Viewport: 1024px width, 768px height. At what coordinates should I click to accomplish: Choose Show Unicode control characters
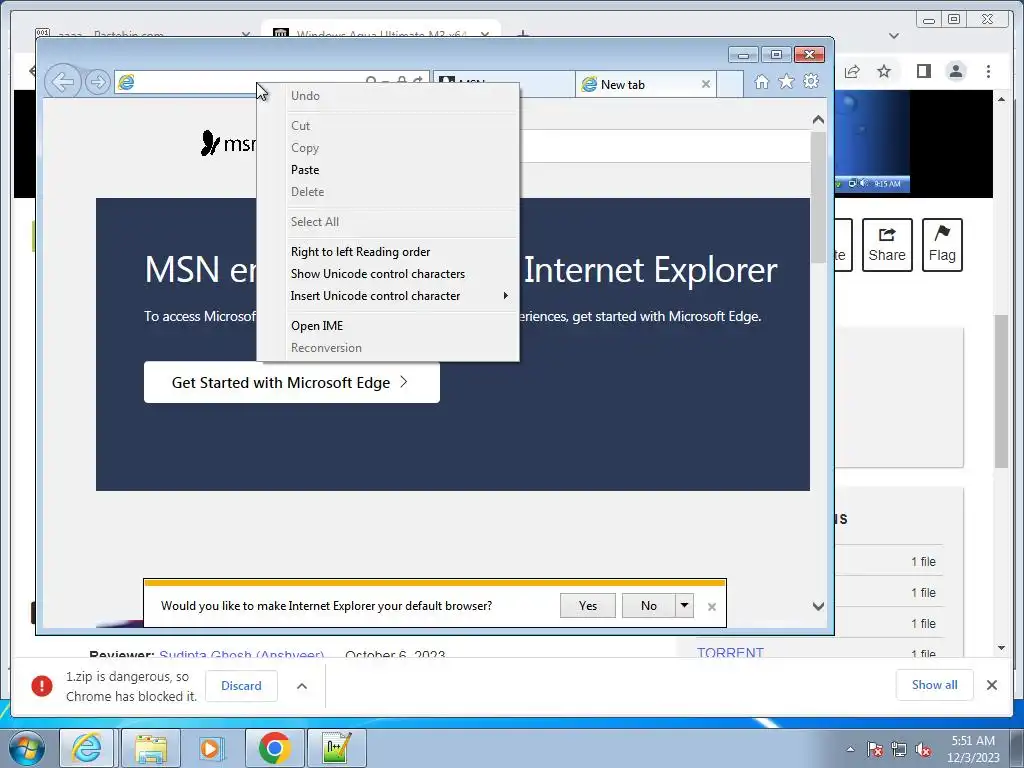388,274
